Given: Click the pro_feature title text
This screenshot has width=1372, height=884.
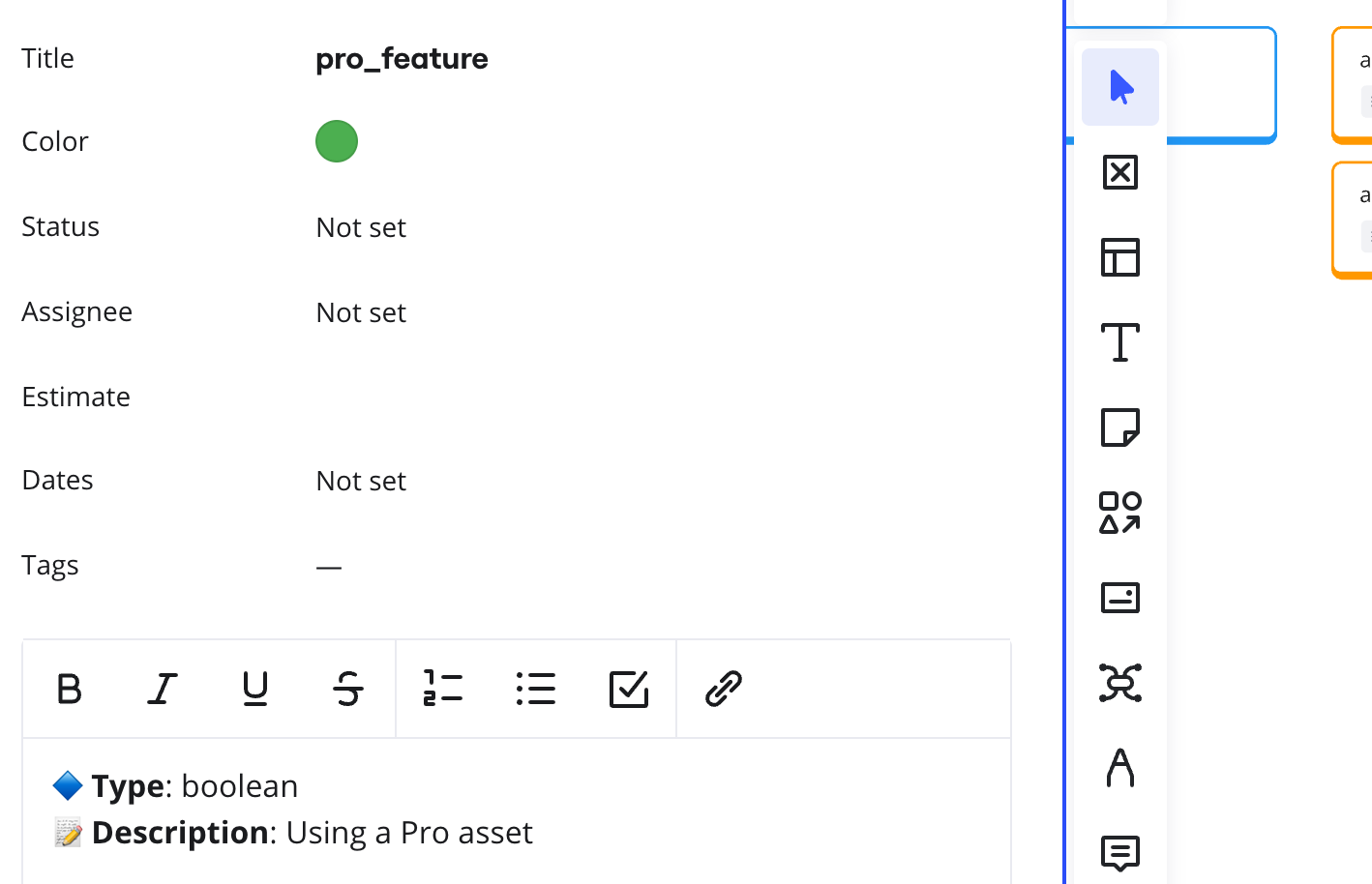Looking at the screenshot, I should 402,59.
